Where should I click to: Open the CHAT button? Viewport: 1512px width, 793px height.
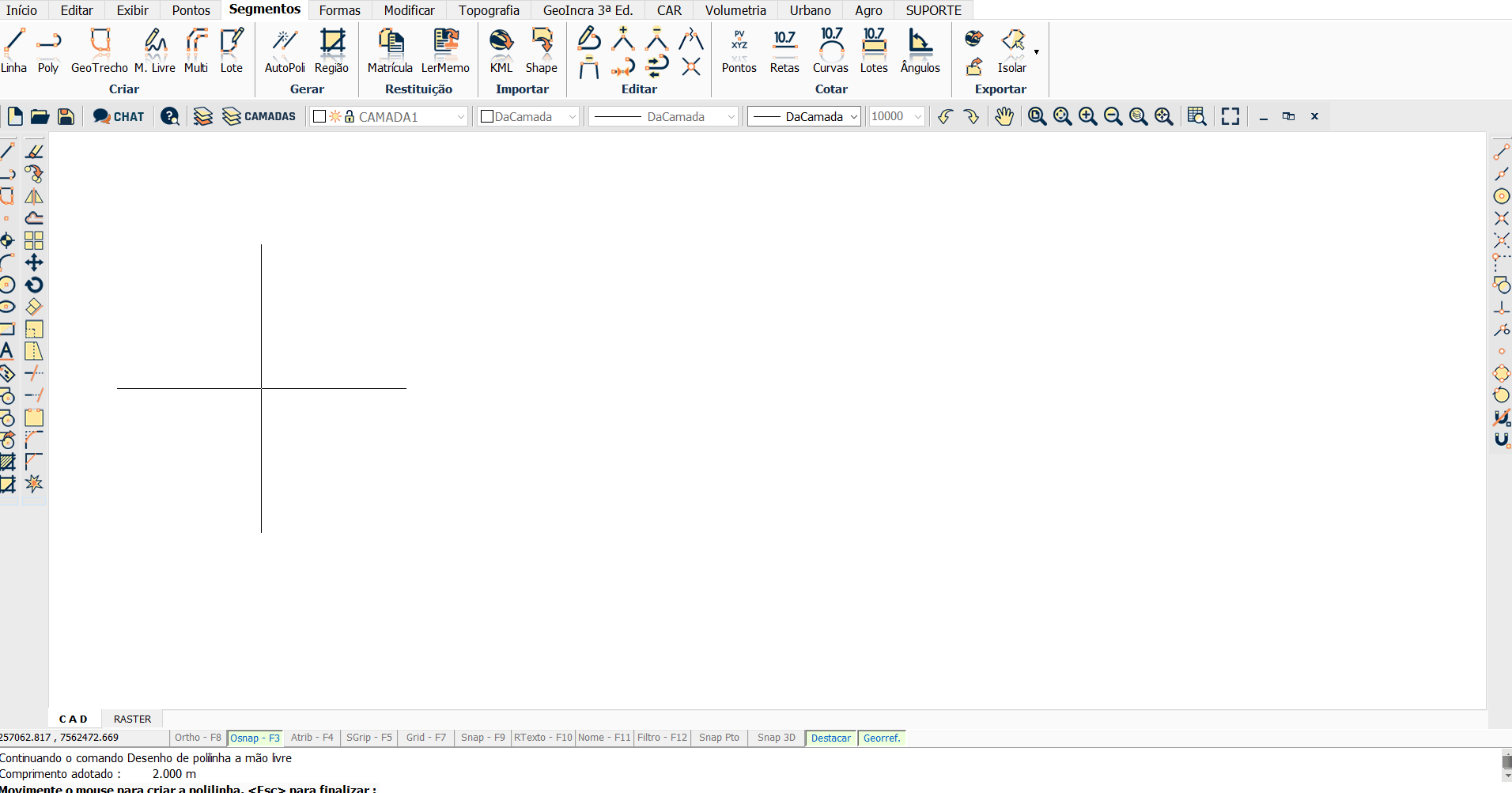119,117
